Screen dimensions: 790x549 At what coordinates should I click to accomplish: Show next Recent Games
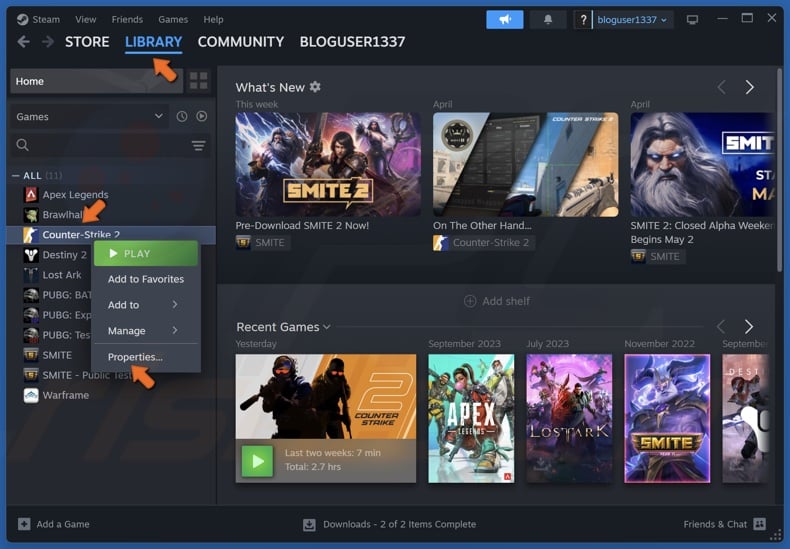pos(749,327)
